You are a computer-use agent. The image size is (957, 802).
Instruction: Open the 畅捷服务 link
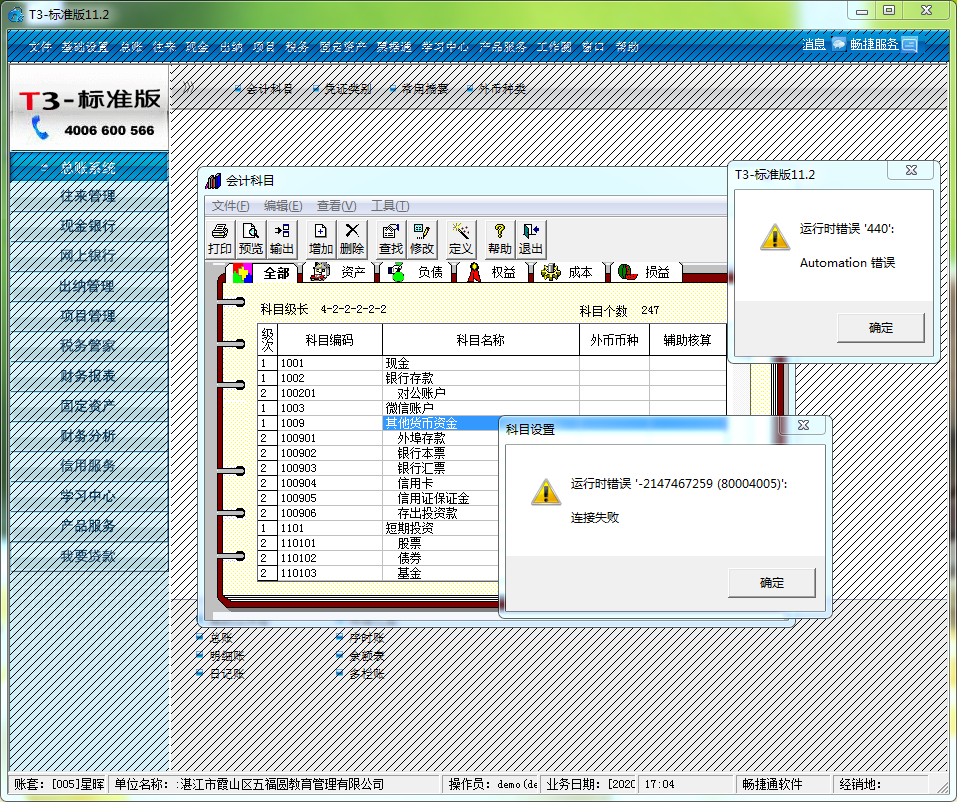874,44
